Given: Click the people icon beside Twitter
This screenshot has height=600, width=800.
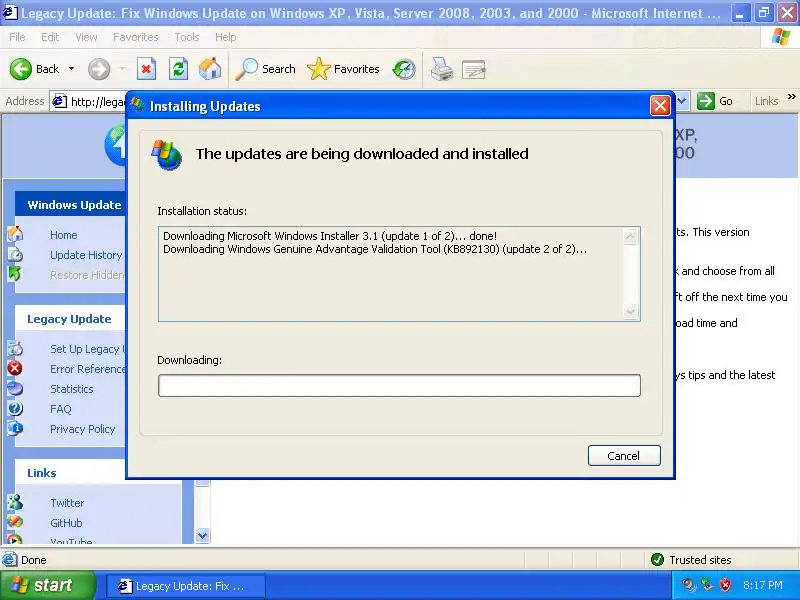Looking at the screenshot, I should tap(15, 502).
